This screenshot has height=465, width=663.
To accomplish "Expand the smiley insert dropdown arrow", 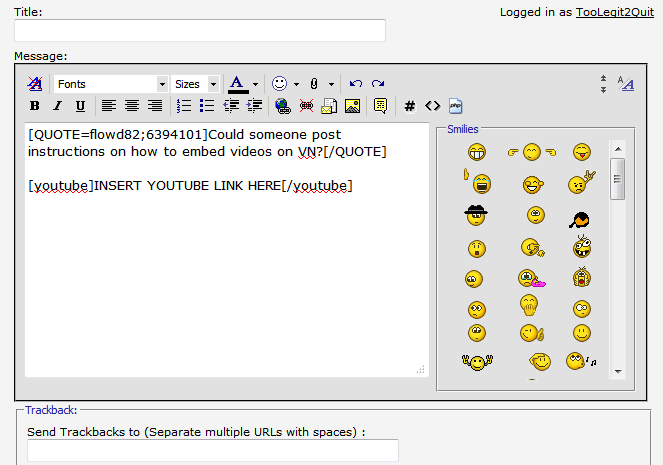I will click(x=296, y=84).
